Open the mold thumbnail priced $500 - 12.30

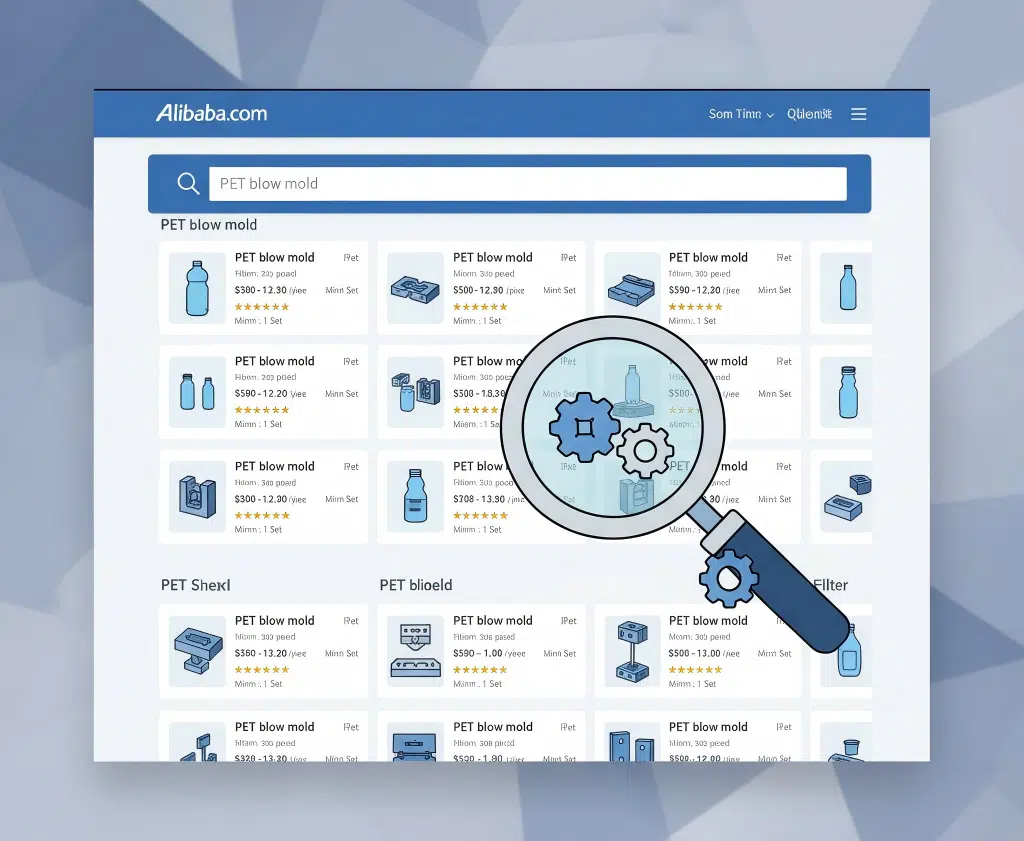click(x=415, y=288)
